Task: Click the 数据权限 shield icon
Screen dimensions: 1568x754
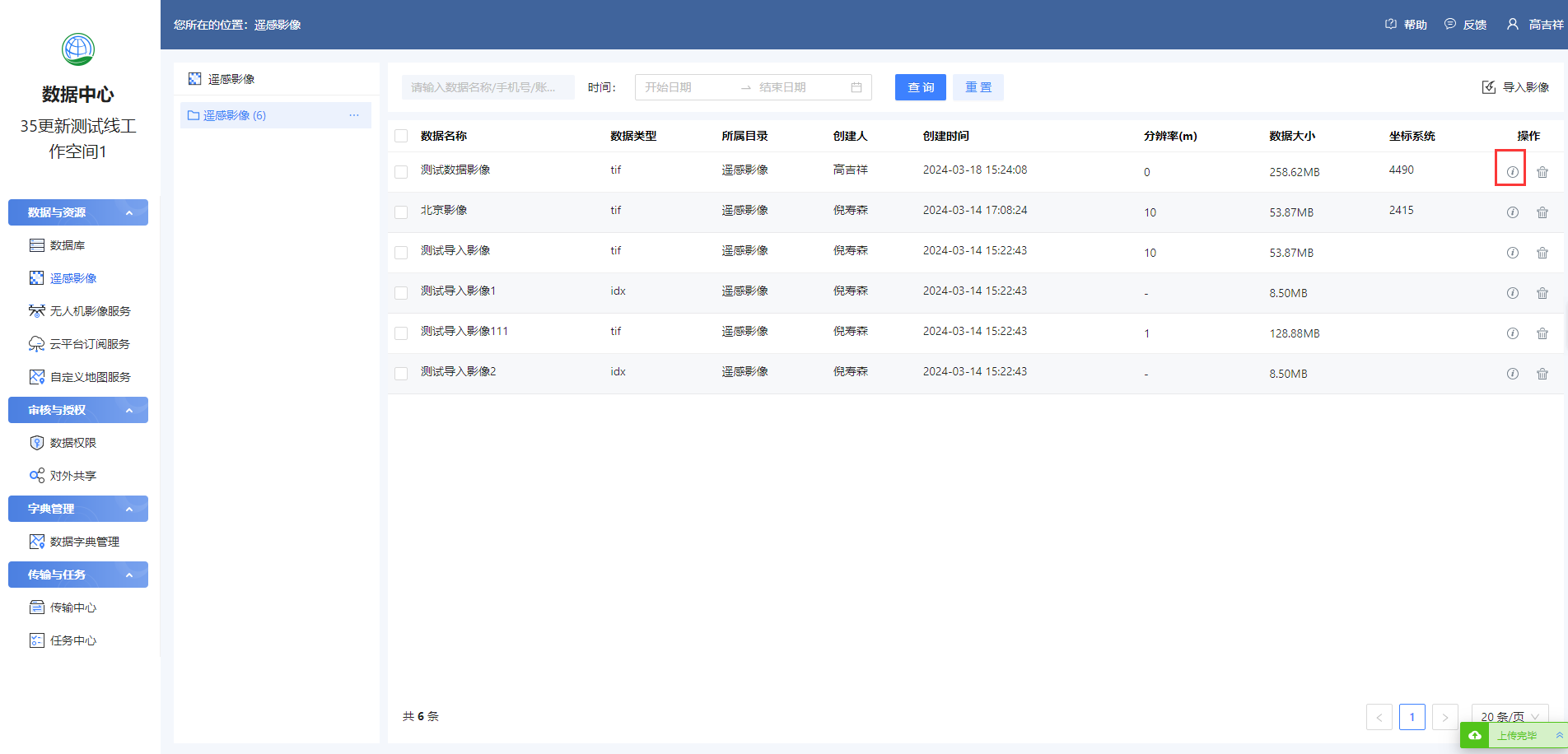Action: coord(37,443)
